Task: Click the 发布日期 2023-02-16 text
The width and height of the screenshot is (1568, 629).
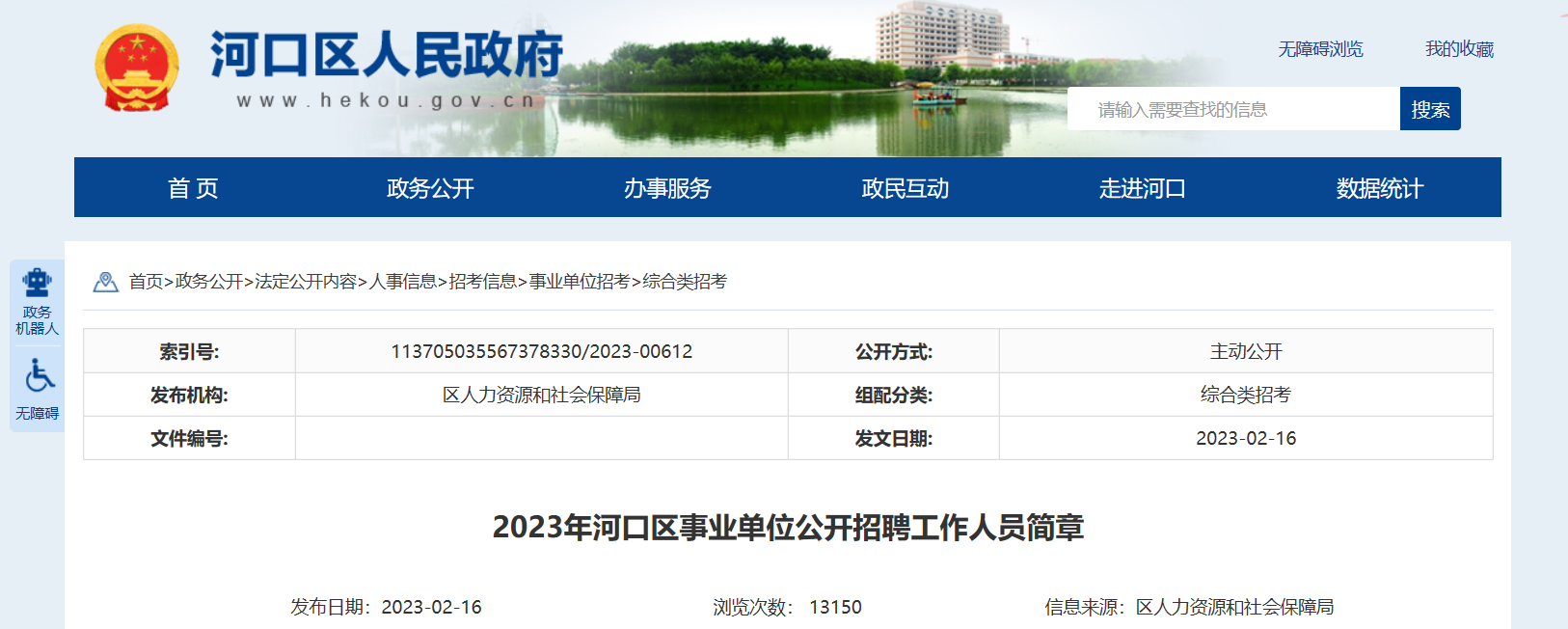Action: [386, 607]
